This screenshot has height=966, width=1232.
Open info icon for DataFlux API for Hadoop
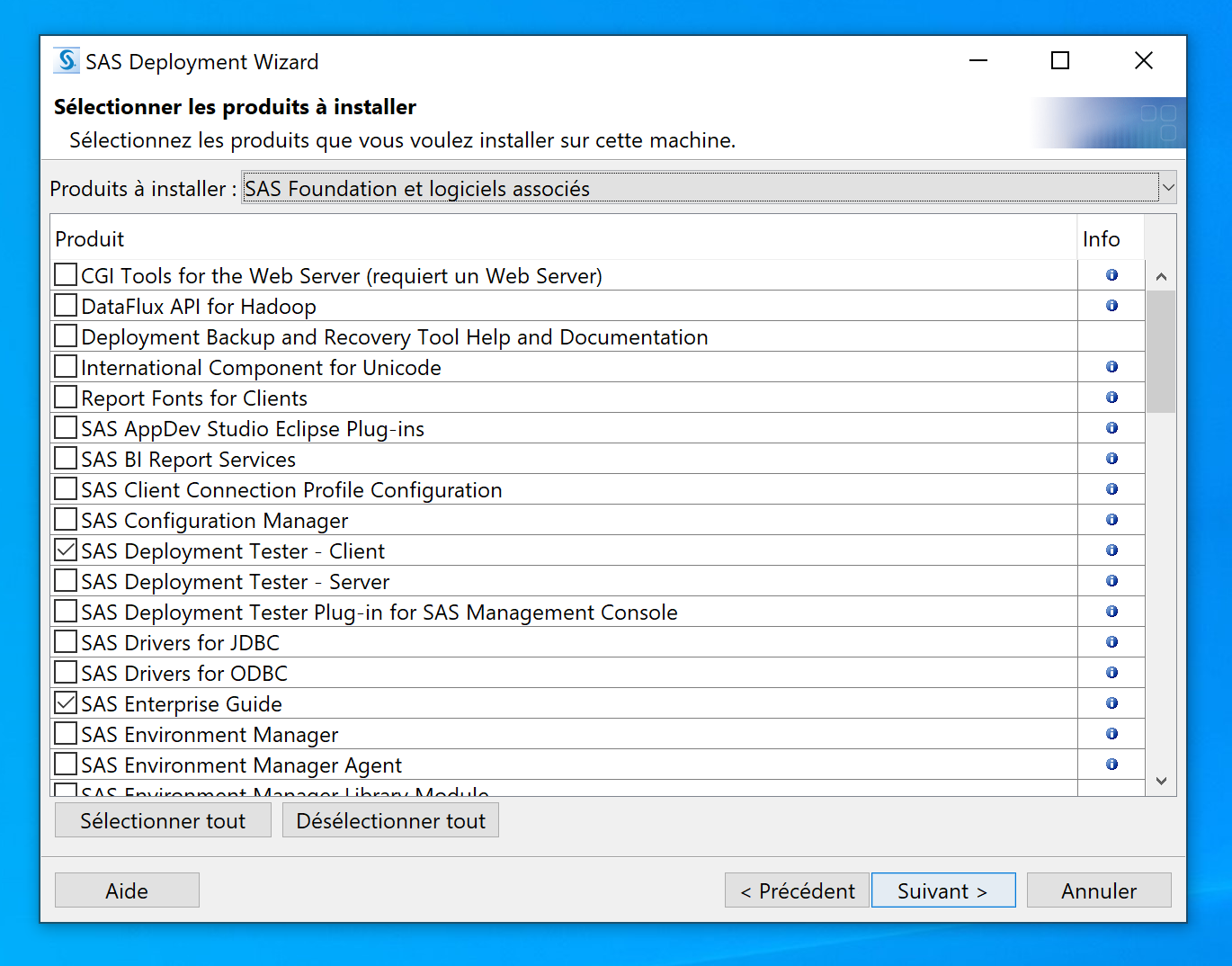pos(1111,306)
